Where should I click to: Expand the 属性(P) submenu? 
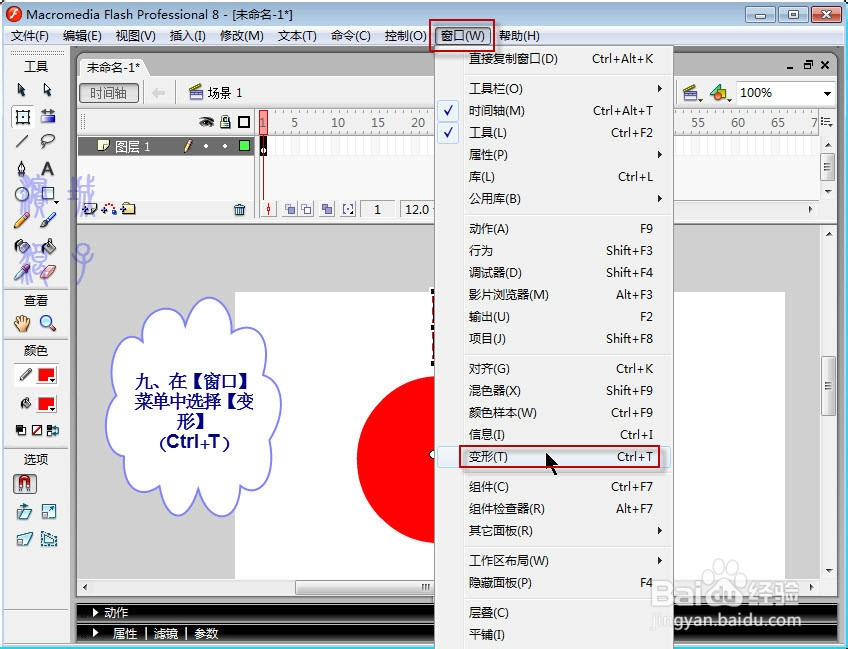tap(554, 155)
